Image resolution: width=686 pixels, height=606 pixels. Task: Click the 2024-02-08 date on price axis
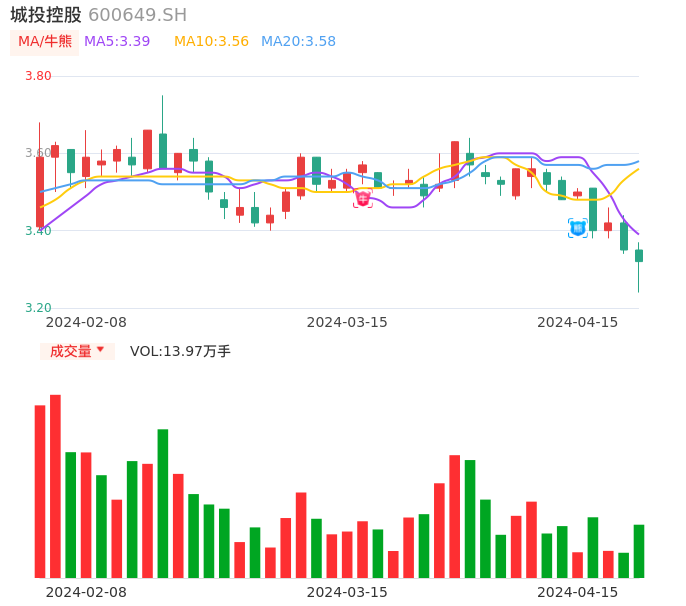coord(86,322)
